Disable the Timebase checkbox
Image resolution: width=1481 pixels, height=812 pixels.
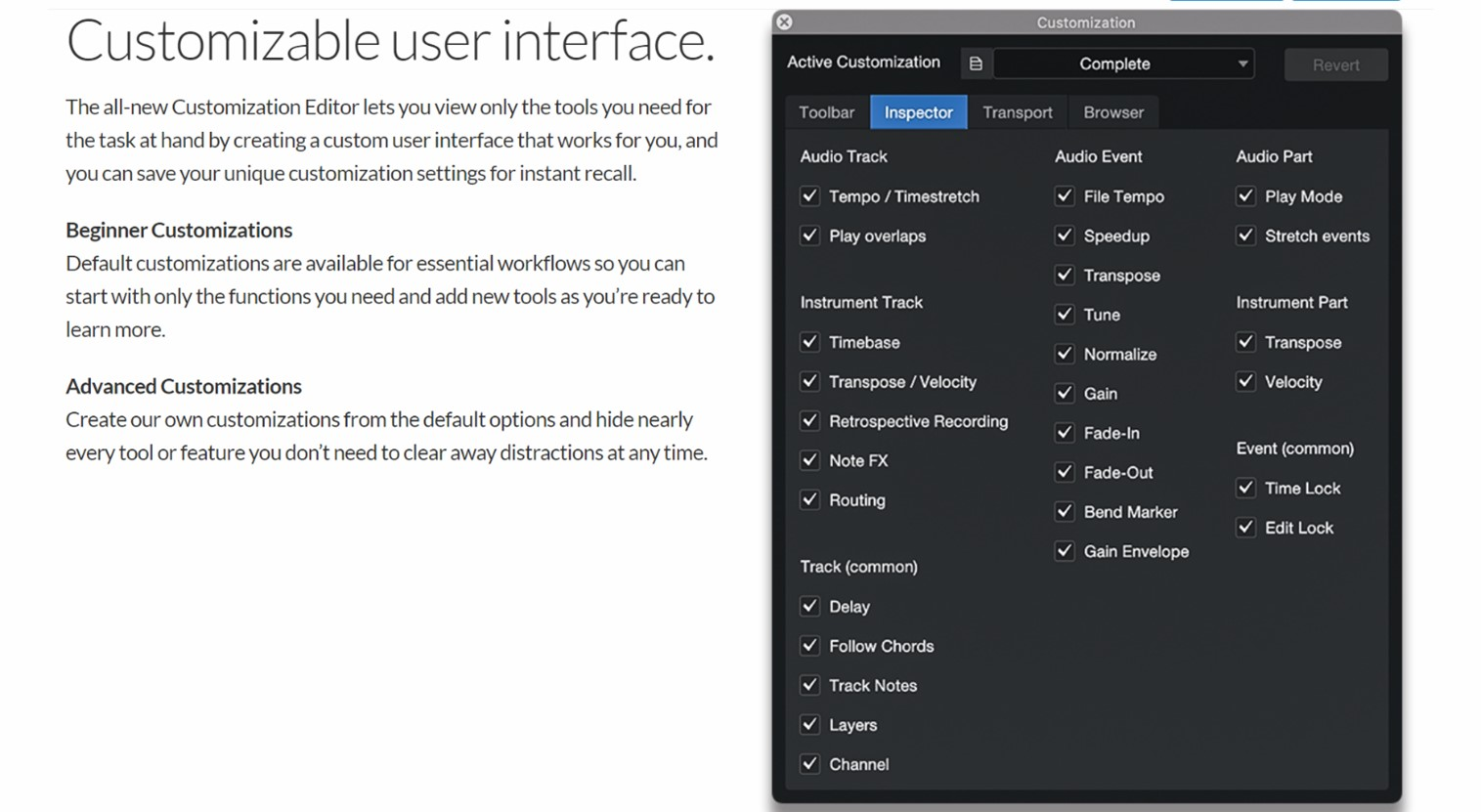click(809, 341)
